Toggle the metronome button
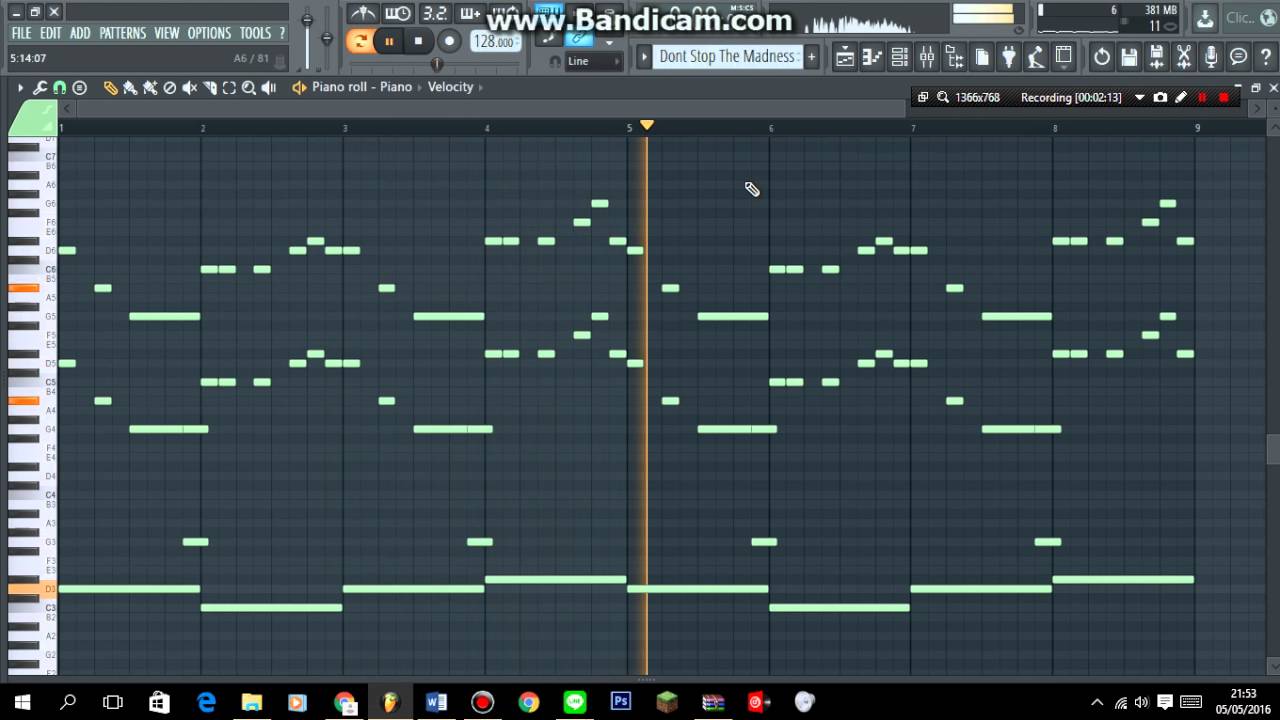 pyautogui.click(x=363, y=13)
